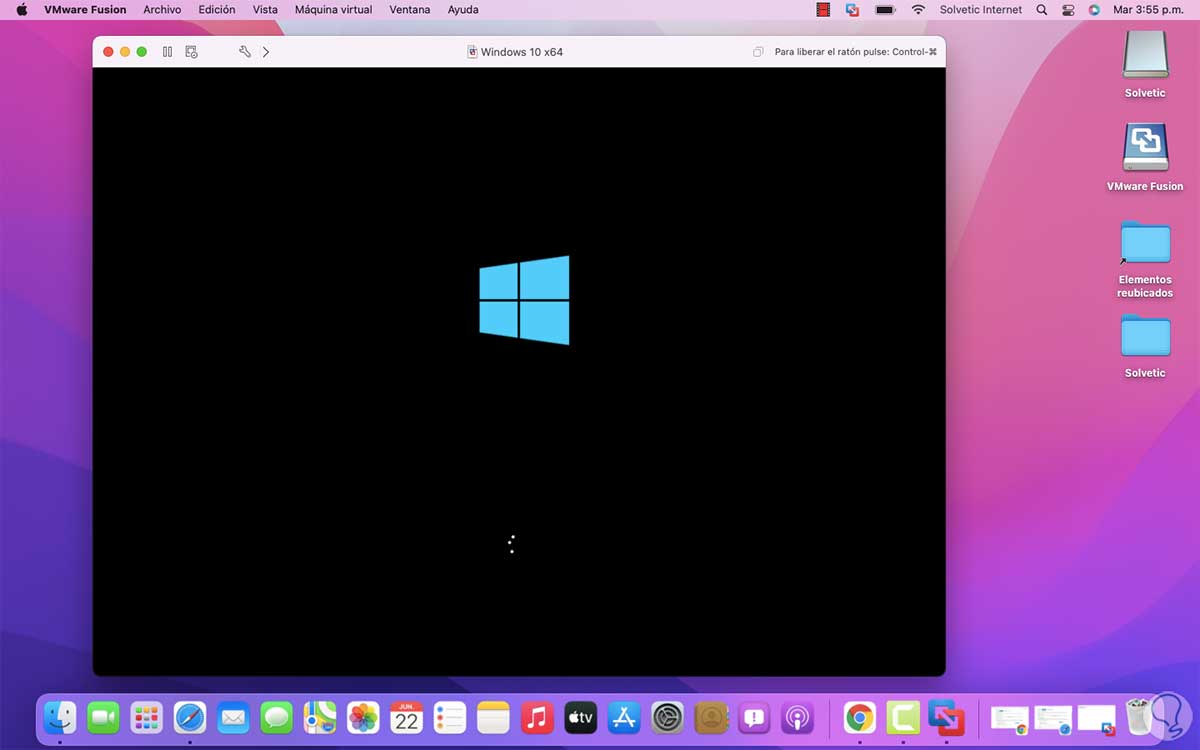Open Wi-Fi menu in menu bar
This screenshot has height=750, width=1200.
tap(918, 10)
